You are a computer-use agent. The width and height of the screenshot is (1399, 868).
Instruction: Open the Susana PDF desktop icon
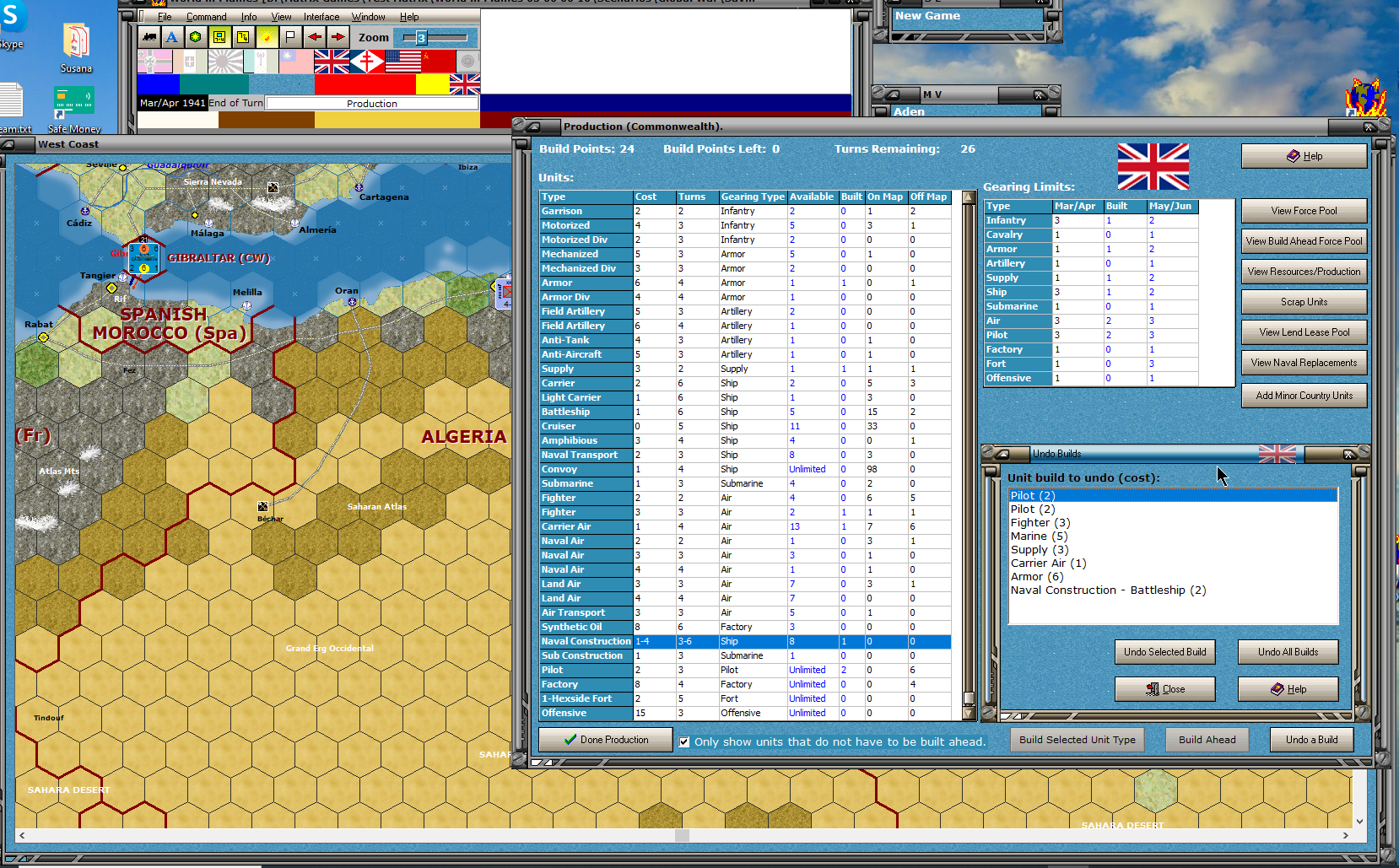click(76, 48)
